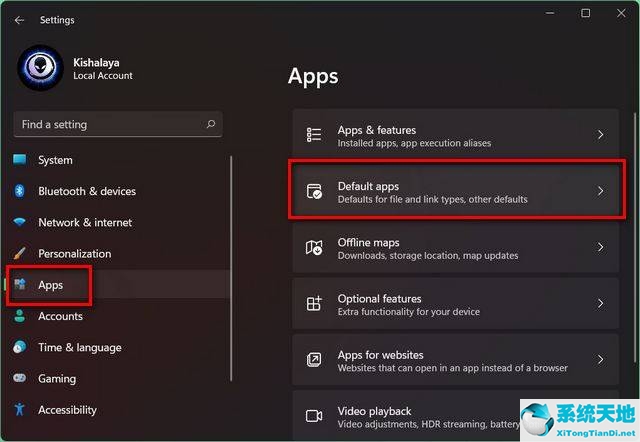Click the Time & language globe icon
Viewport: 640px width, 442px height.
coord(20,348)
